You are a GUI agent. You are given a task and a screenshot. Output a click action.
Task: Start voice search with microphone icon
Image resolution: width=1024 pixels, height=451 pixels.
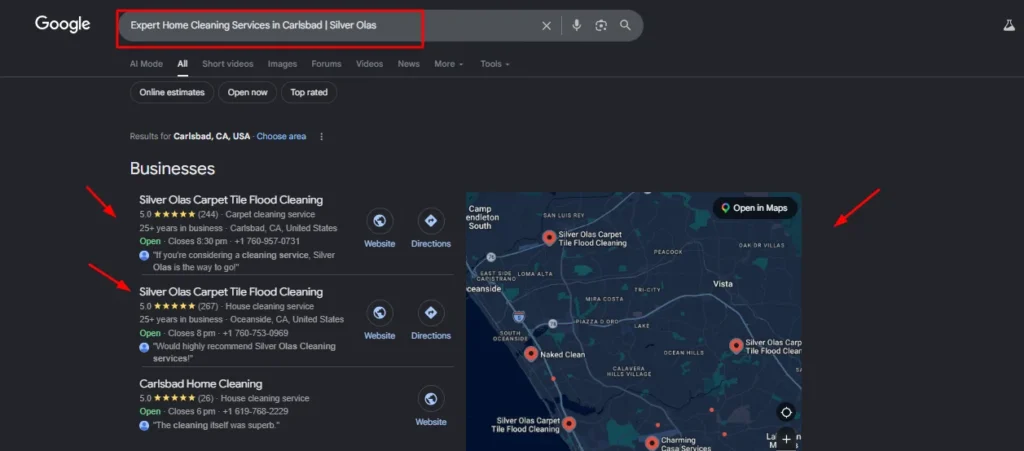tap(576, 25)
